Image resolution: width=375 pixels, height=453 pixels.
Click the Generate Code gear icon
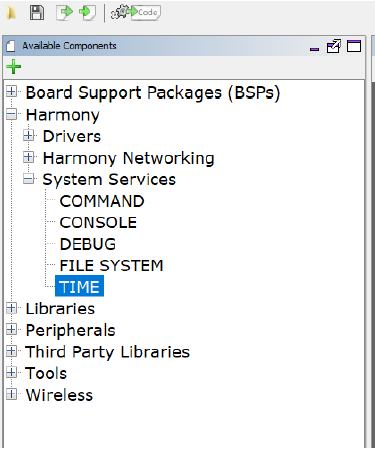pyautogui.click(x=136, y=13)
